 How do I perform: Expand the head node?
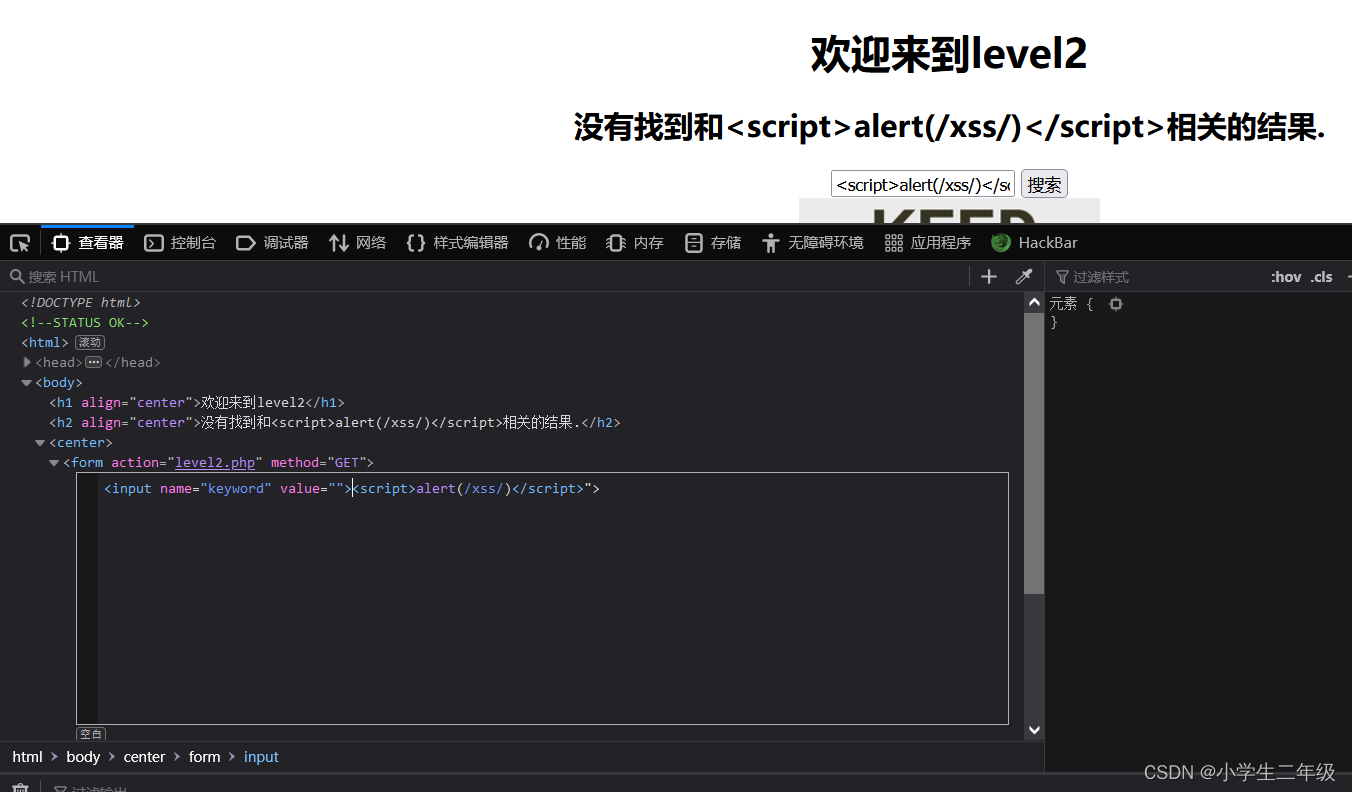(x=27, y=362)
